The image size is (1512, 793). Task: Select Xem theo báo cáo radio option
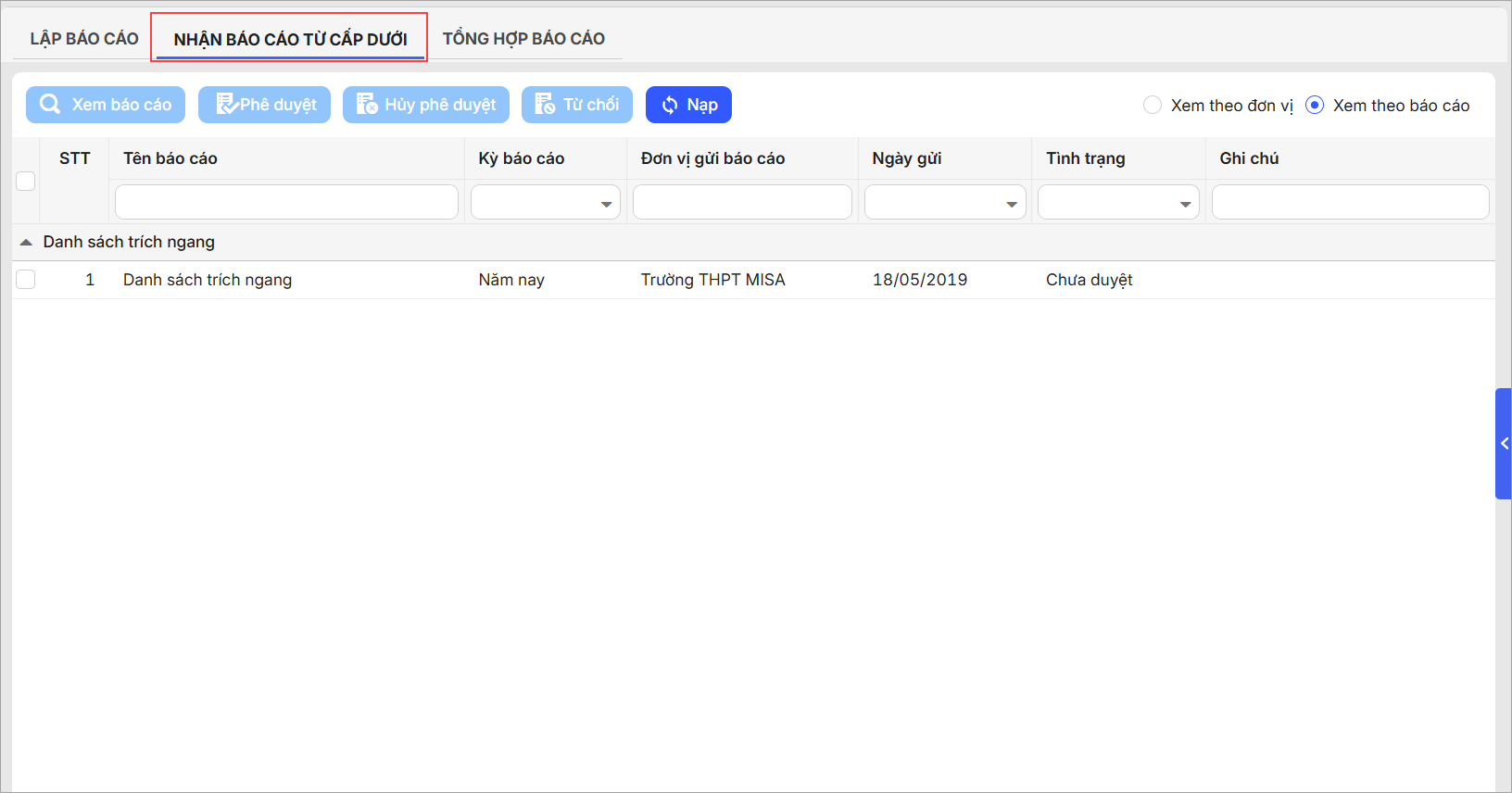coord(1315,106)
